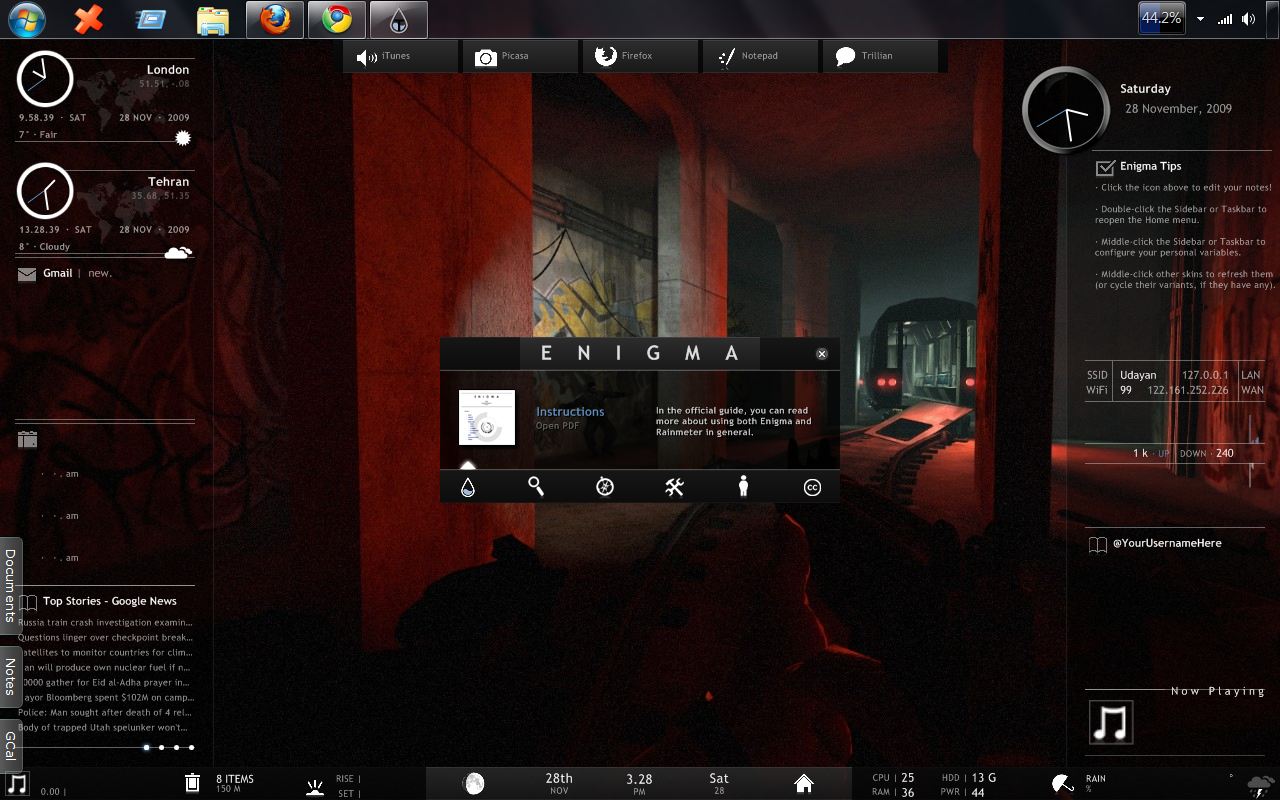The image size is (1280, 800).
Task: Click the Gmail envelope icon
Action: 27,275
